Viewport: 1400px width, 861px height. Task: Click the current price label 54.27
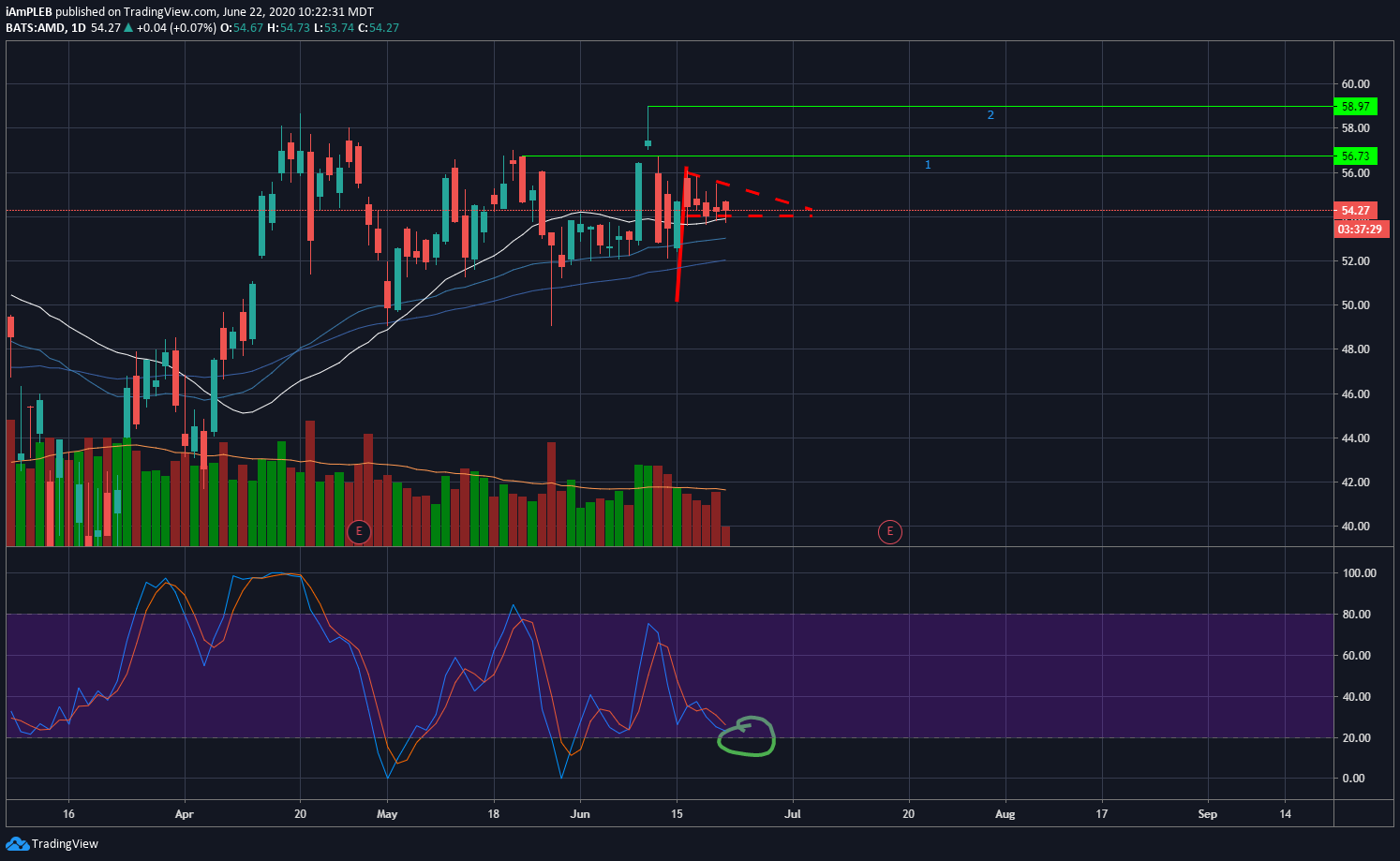coord(1355,211)
